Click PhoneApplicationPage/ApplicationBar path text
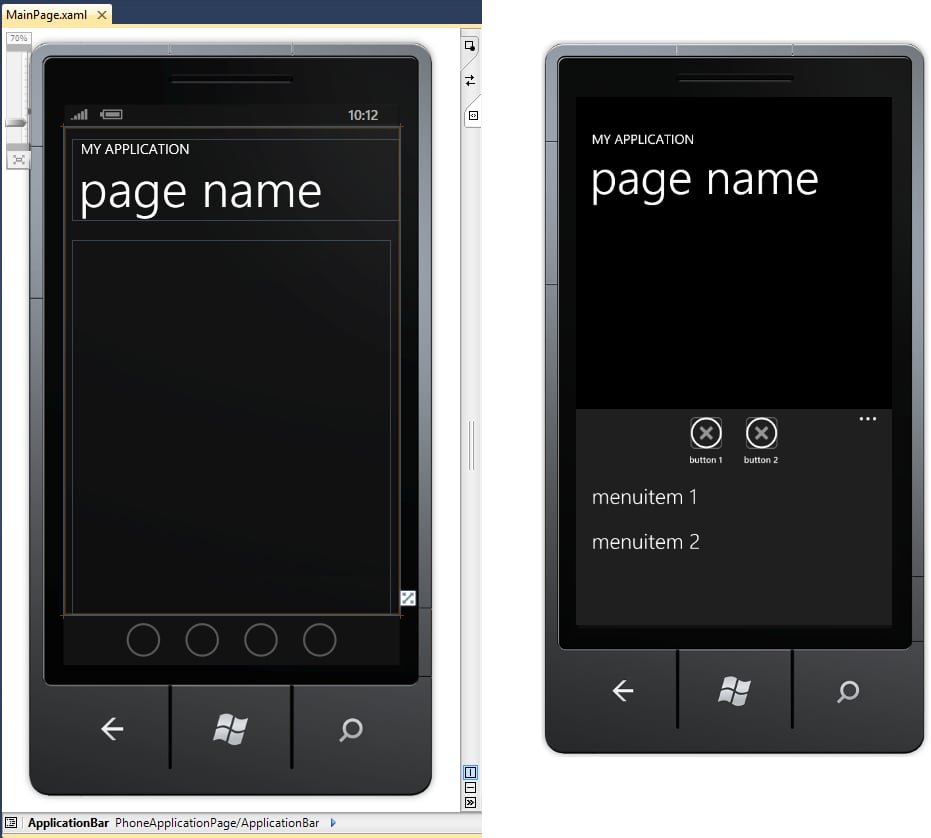931x838 pixels. point(217,823)
